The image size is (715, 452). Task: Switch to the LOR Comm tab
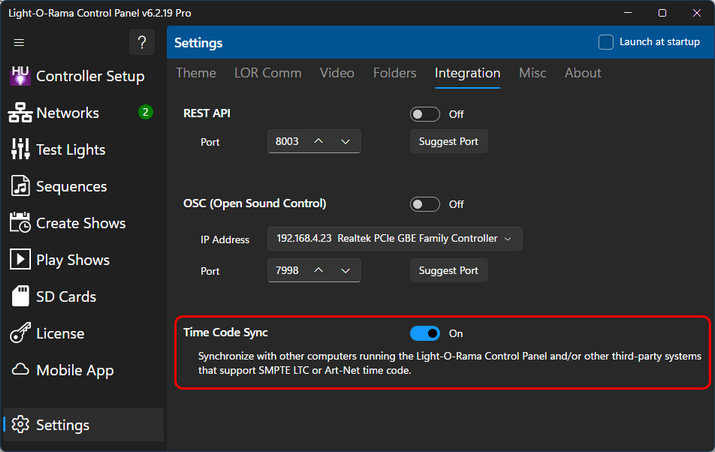(267, 73)
